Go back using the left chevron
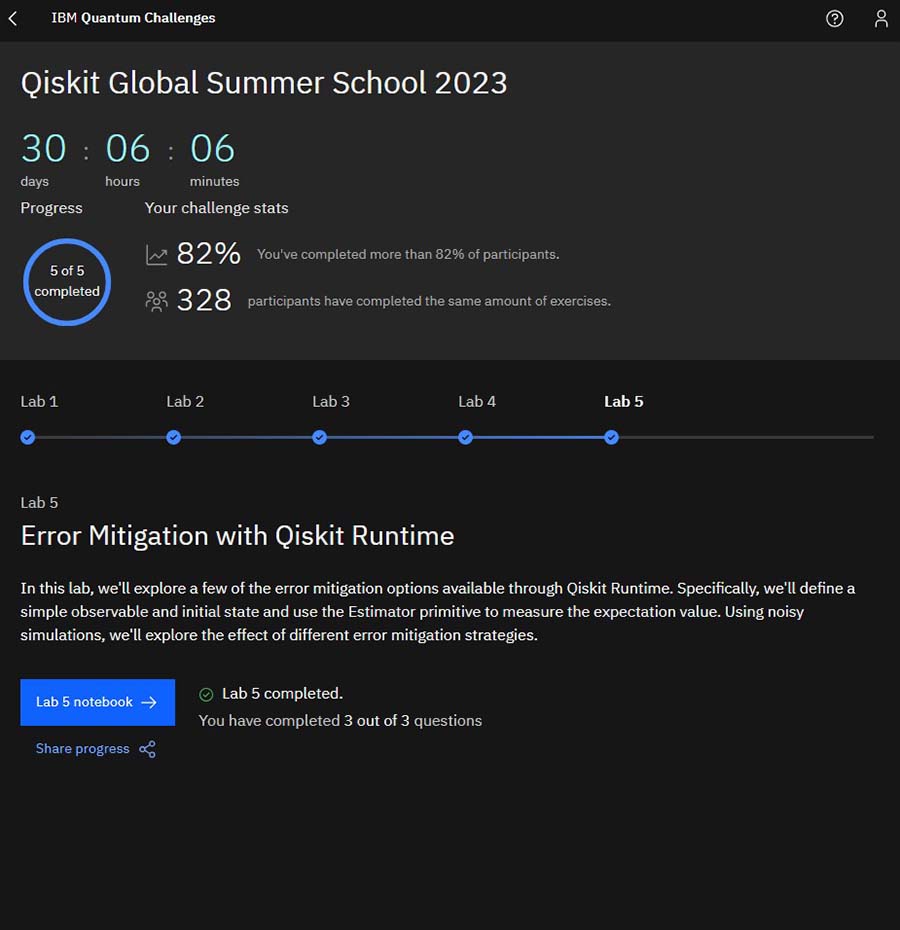The height and width of the screenshot is (930, 900). pyautogui.click(x=13, y=18)
